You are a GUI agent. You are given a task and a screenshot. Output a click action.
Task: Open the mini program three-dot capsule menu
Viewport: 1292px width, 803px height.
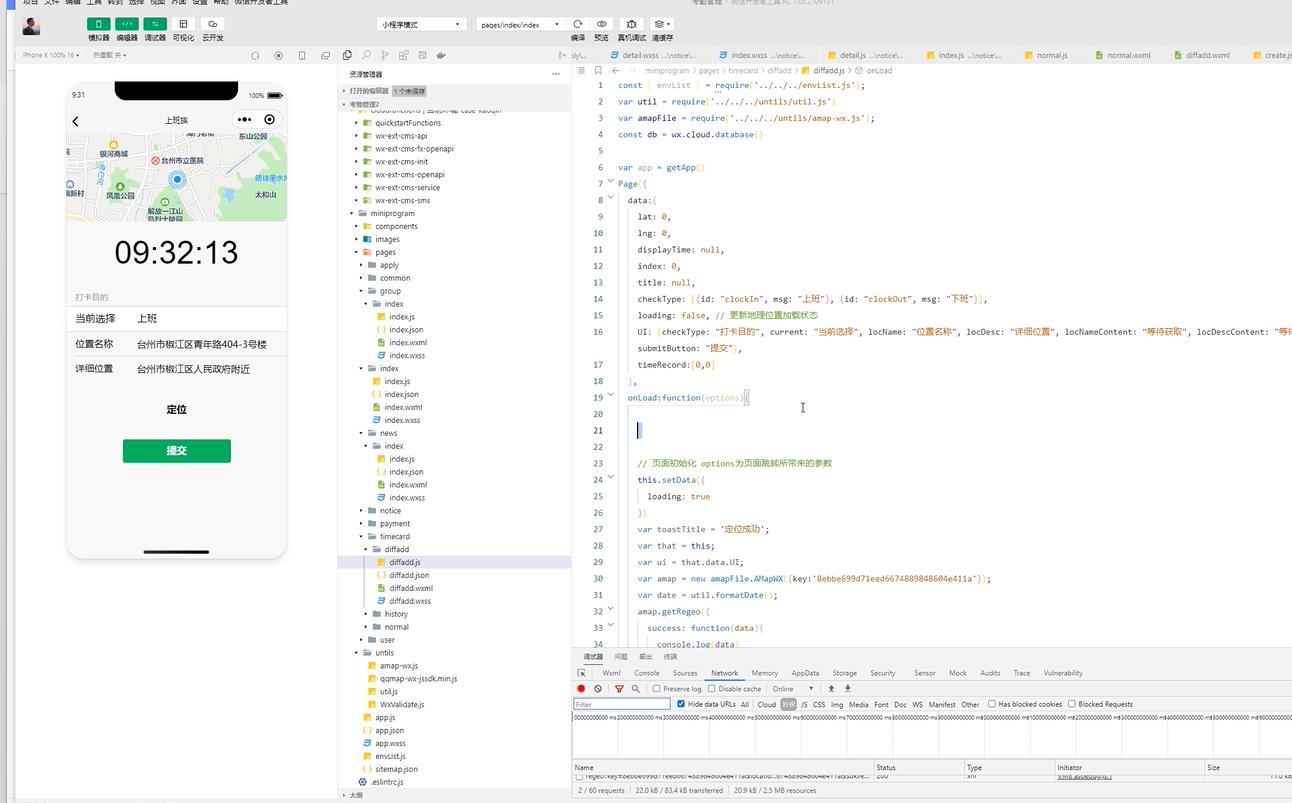coord(244,120)
